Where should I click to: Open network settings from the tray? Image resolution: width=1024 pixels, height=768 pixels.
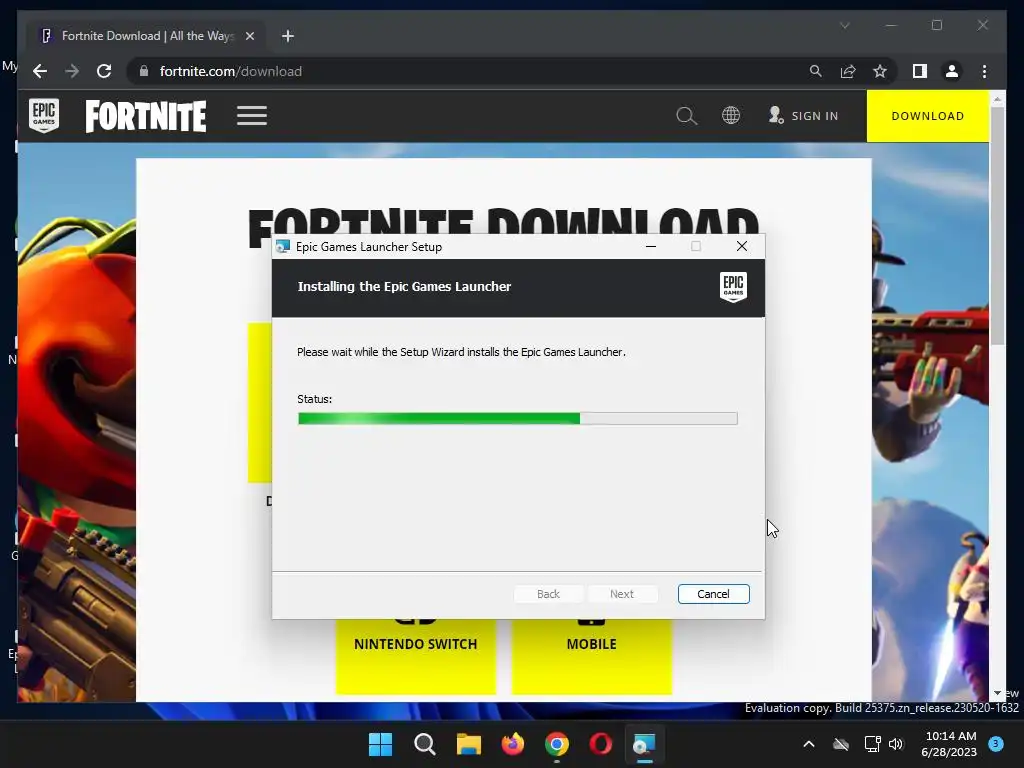tap(872, 744)
